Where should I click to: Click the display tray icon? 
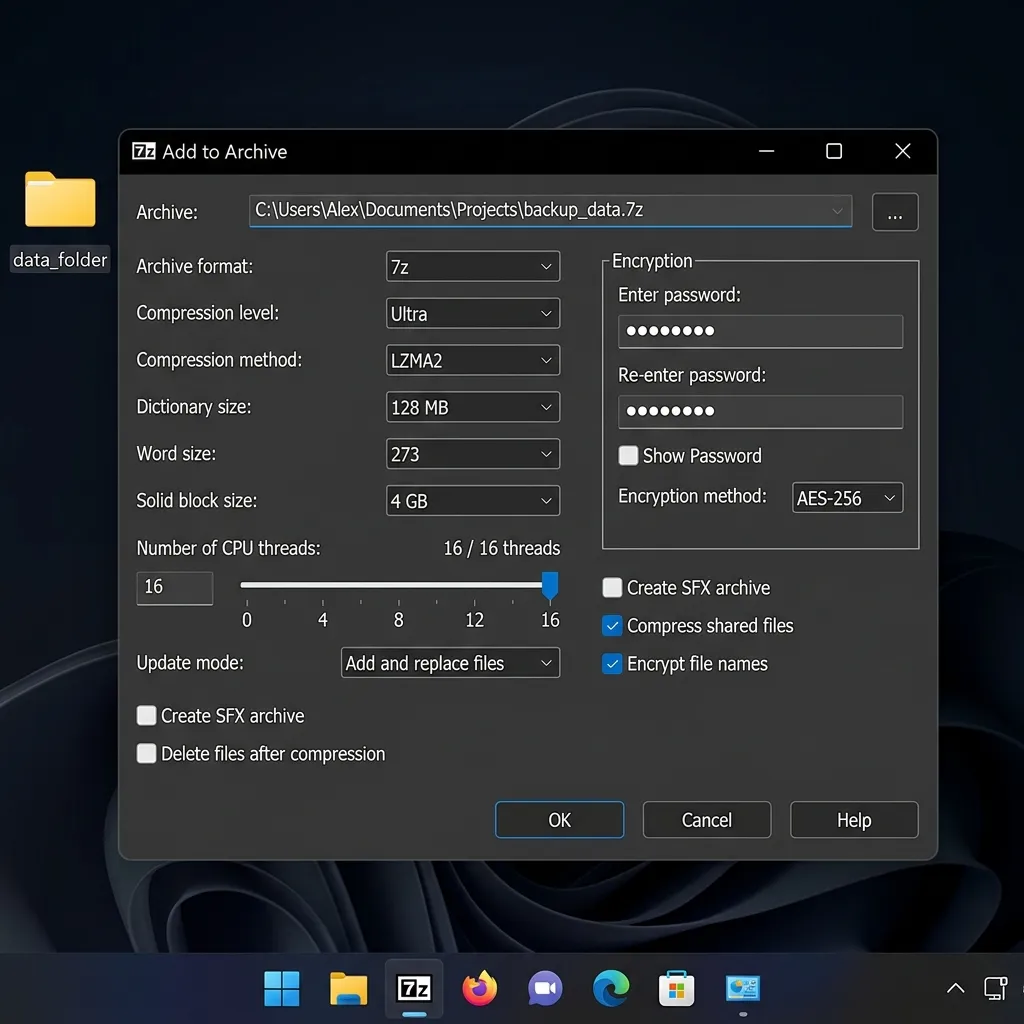[995, 988]
